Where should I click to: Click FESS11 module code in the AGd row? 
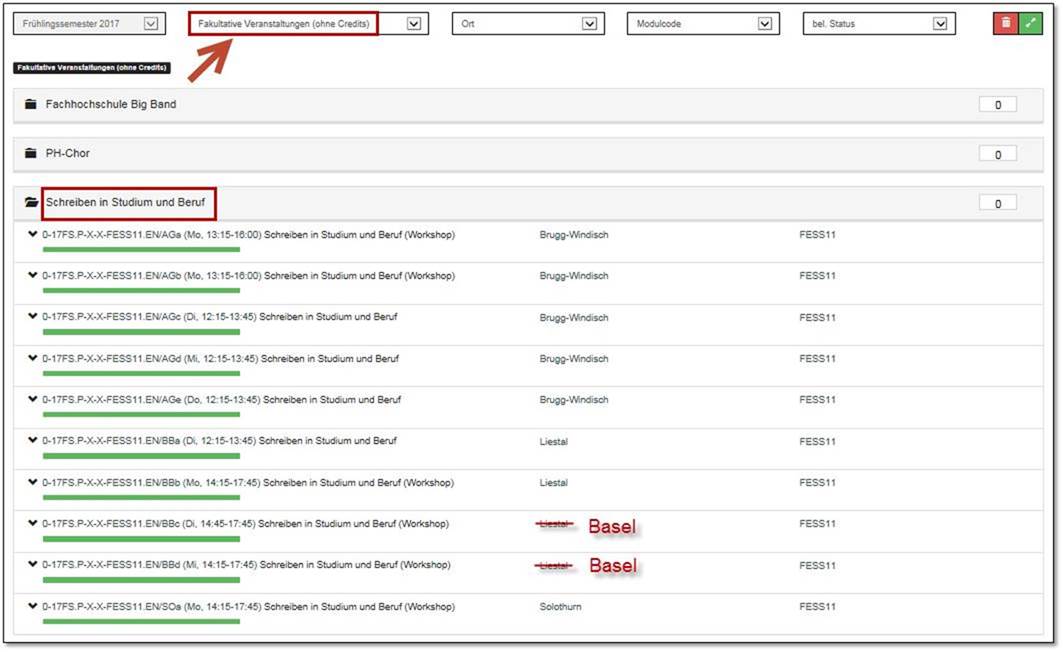[817, 359]
